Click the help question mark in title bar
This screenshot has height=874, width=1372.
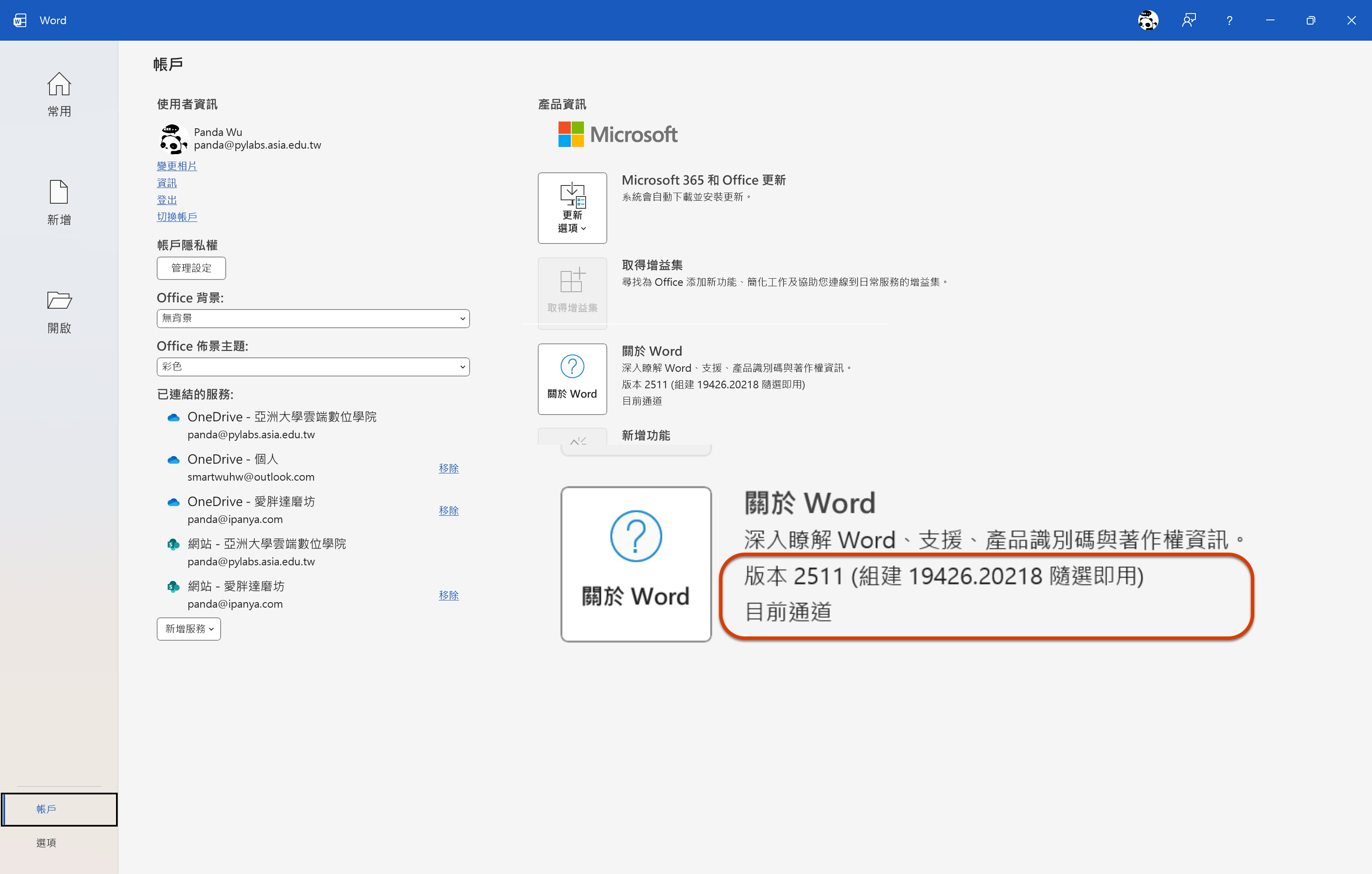pos(1229,20)
